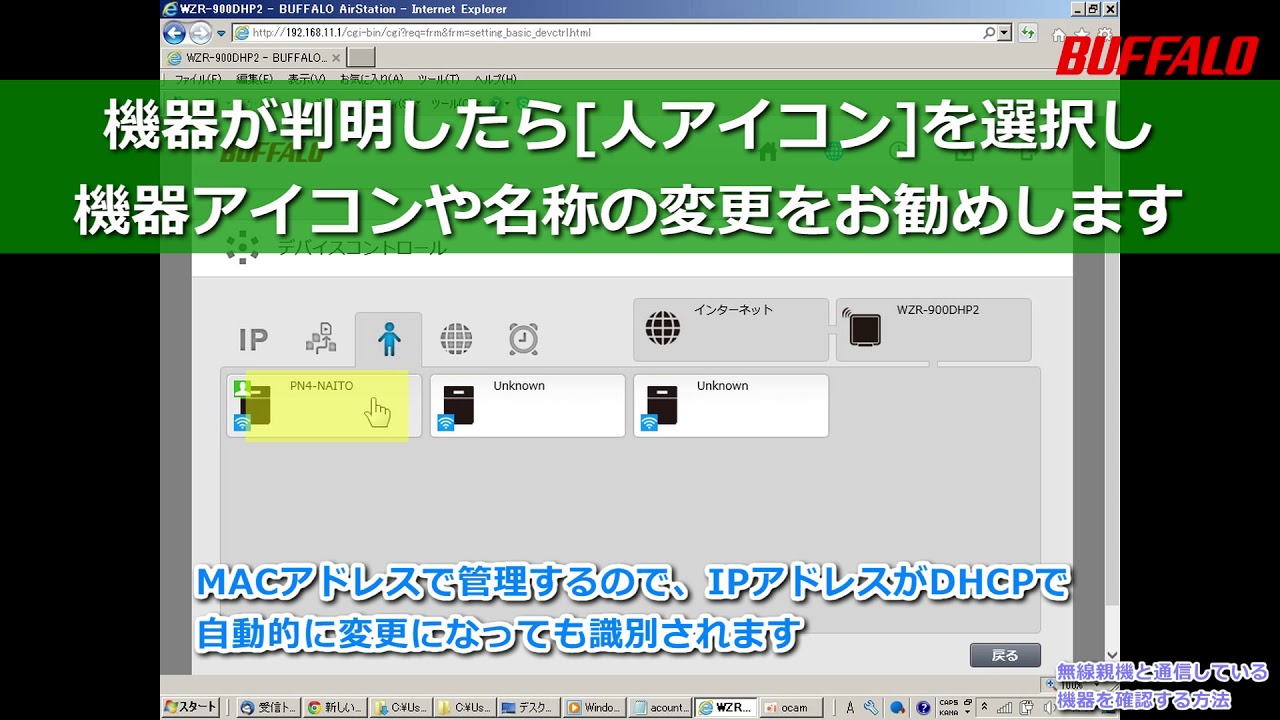
Task: Click the WZR-900DHP2 router icon
Action: pos(864,328)
